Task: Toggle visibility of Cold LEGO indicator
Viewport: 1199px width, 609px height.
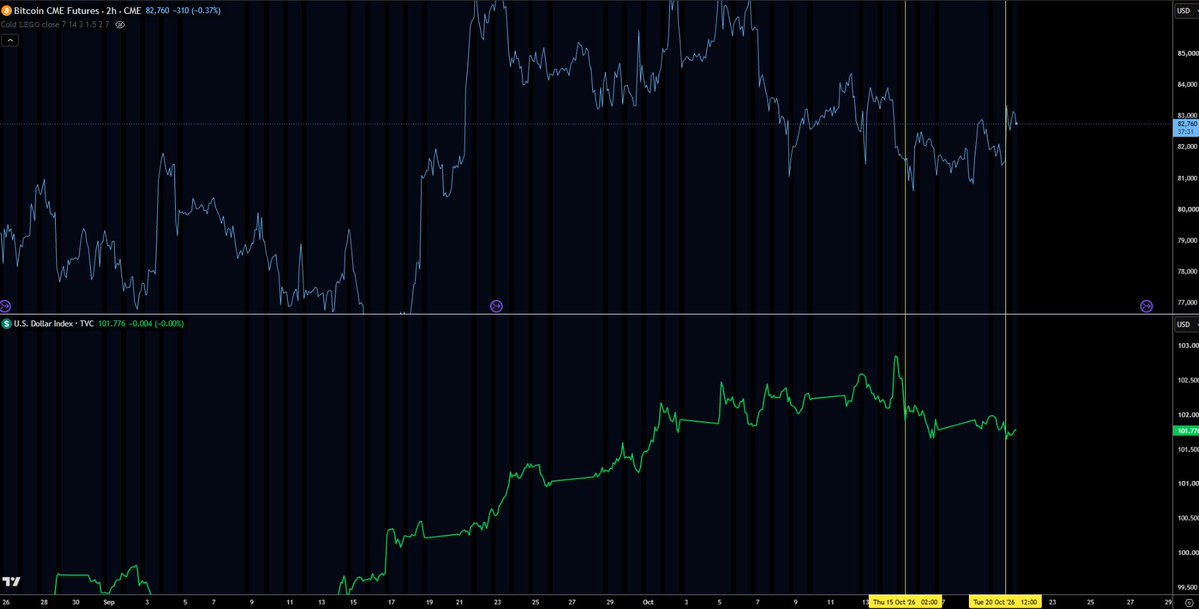Action: tap(120, 24)
